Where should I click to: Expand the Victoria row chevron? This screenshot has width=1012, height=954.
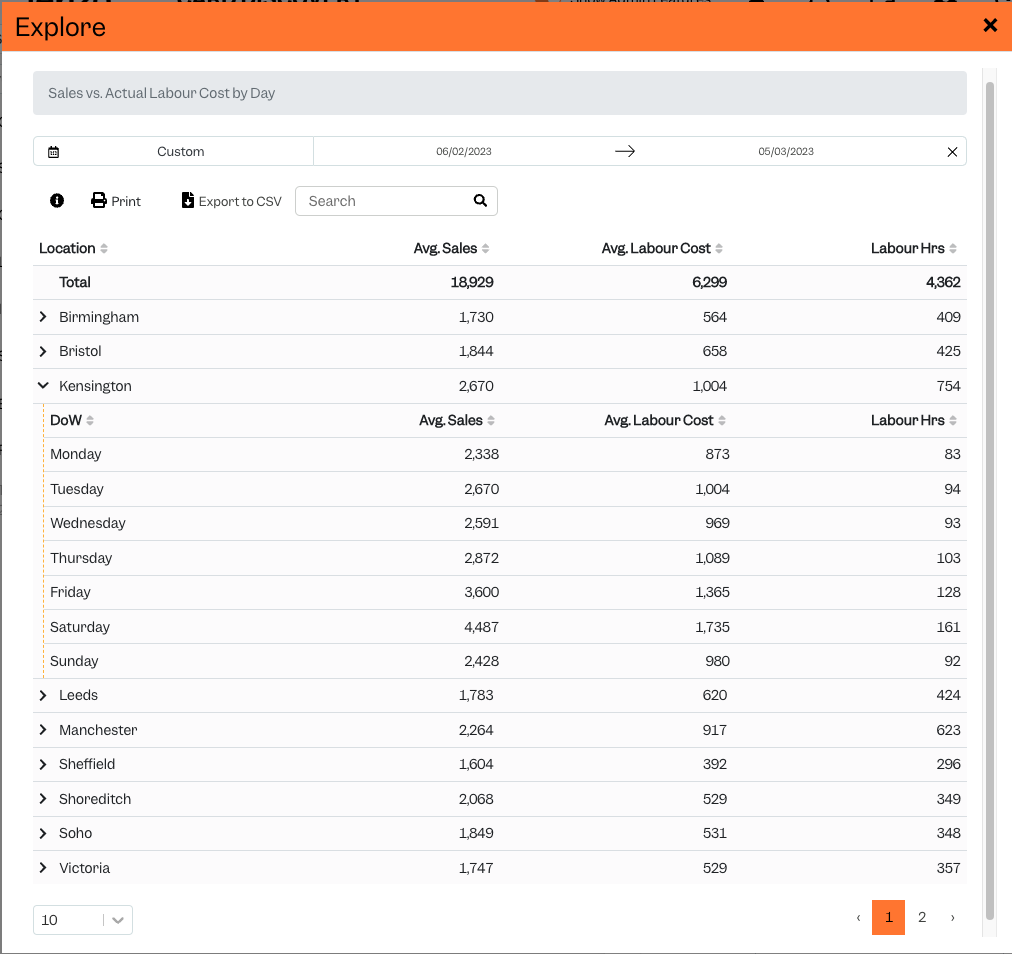(x=43, y=868)
